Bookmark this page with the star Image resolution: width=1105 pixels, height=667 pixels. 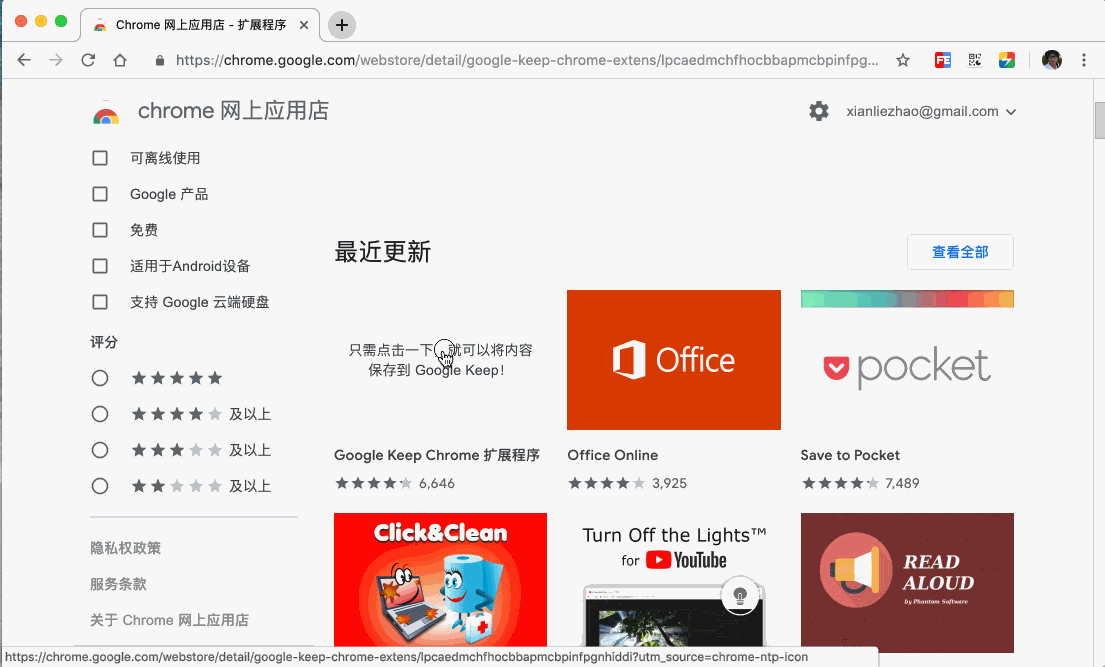click(x=903, y=60)
